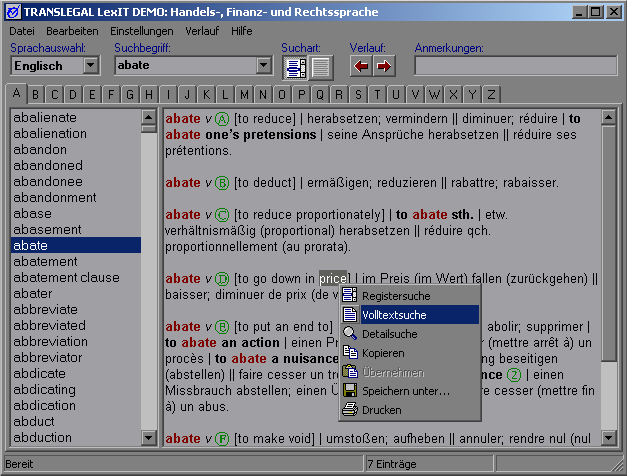Select abbreviate in word list

[76, 310]
